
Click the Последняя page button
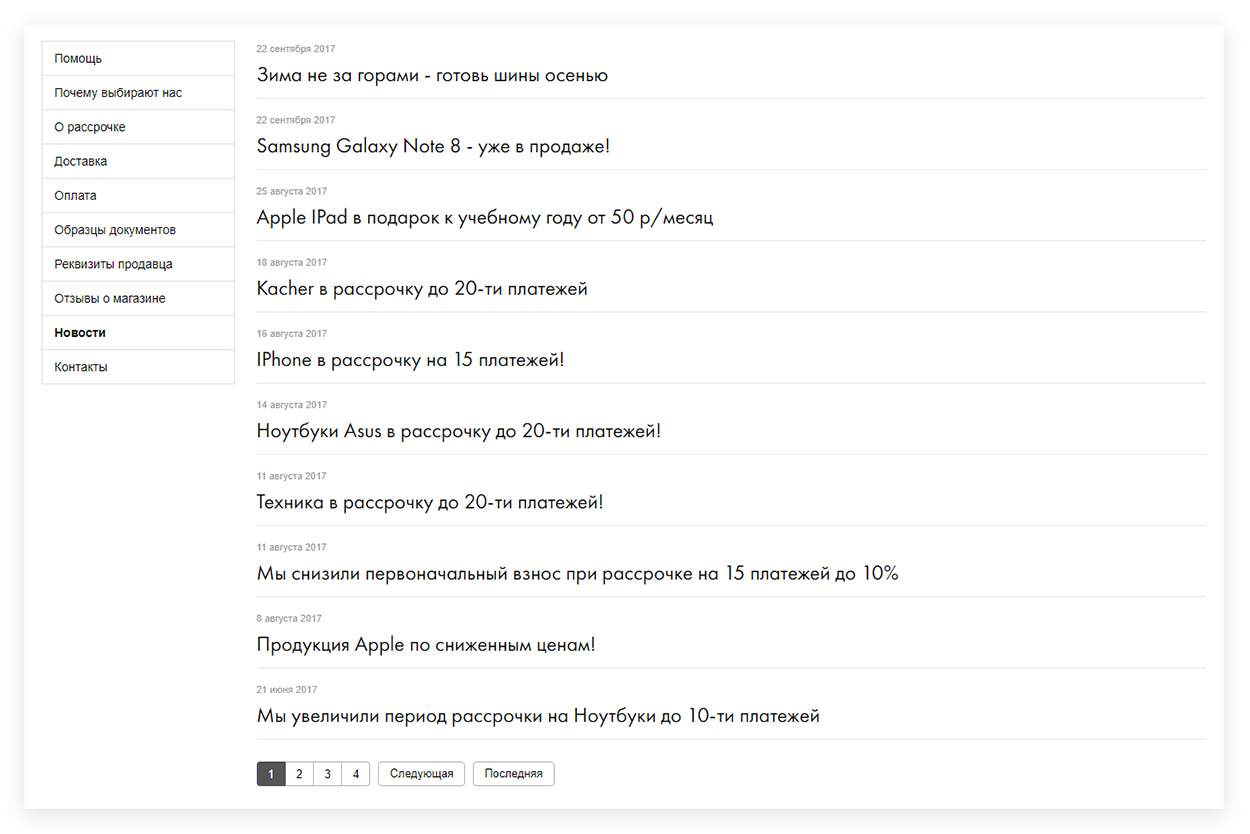[x=513, y=774]
